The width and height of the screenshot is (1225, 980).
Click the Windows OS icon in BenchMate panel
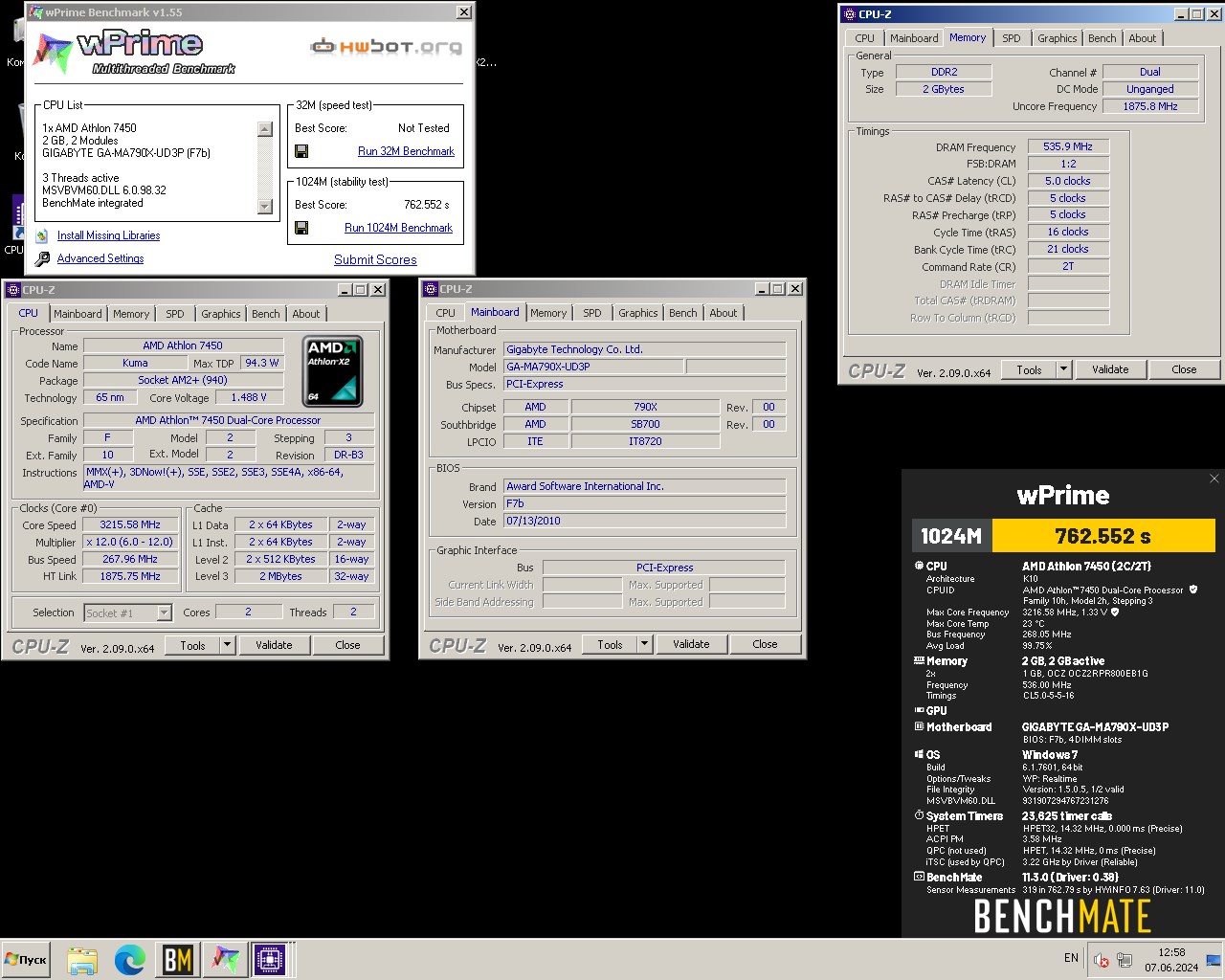click(x=919, y=755)
